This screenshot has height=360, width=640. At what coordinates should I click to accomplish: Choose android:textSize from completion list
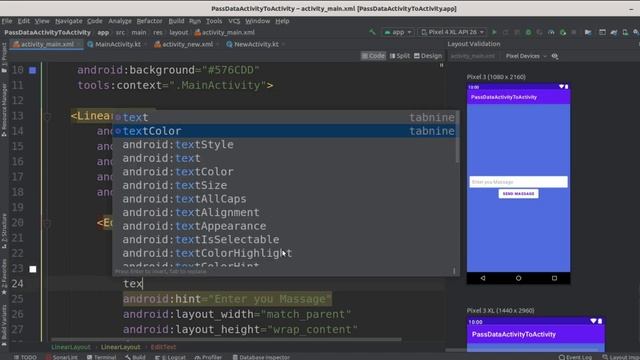coord(285,185)
